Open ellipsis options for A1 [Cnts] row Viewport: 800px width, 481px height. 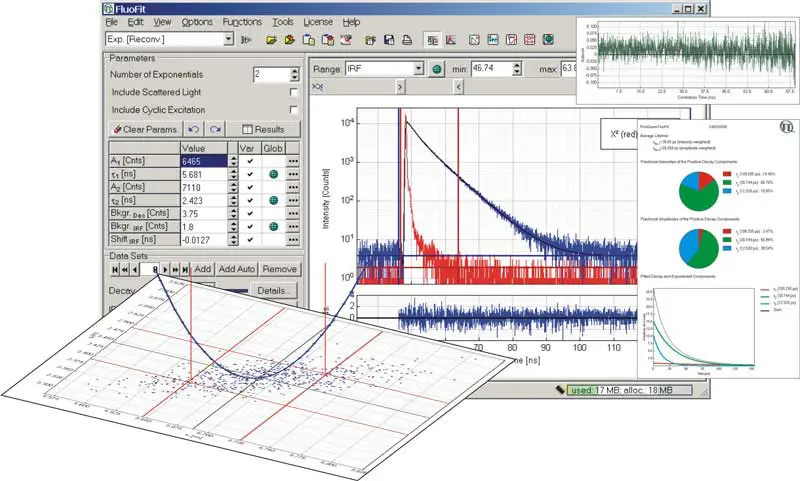(293, 161)
